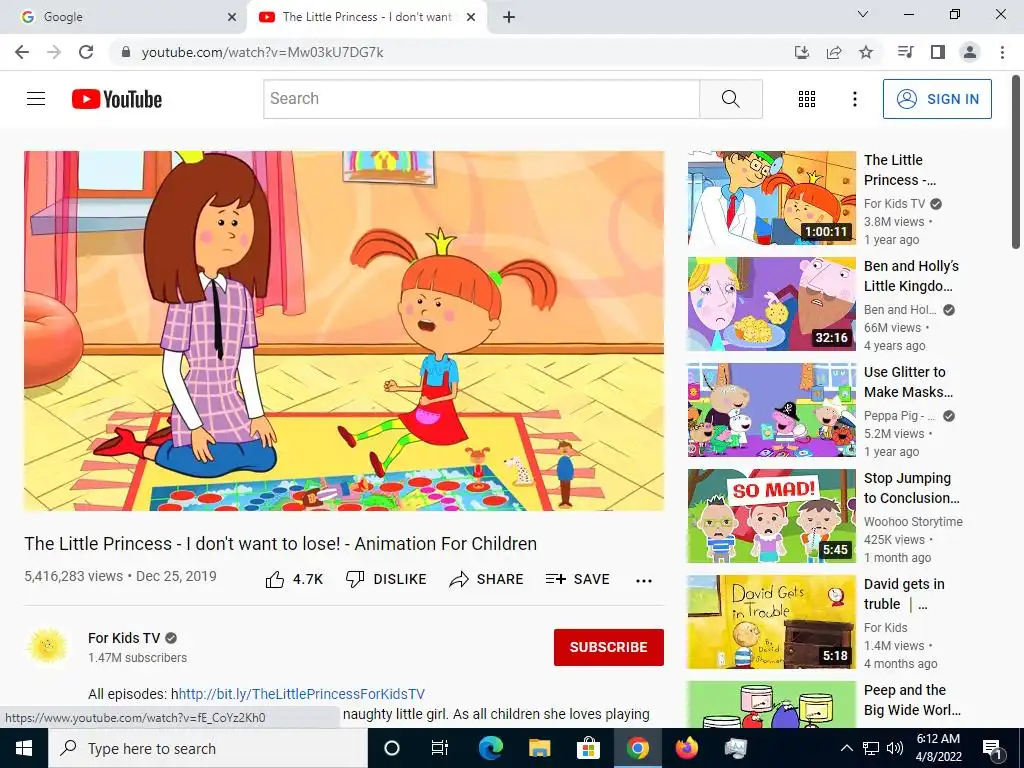View site info padlock icon
Image resolution: width=1024 pixels, height=768 pixels.
(126, 52)
